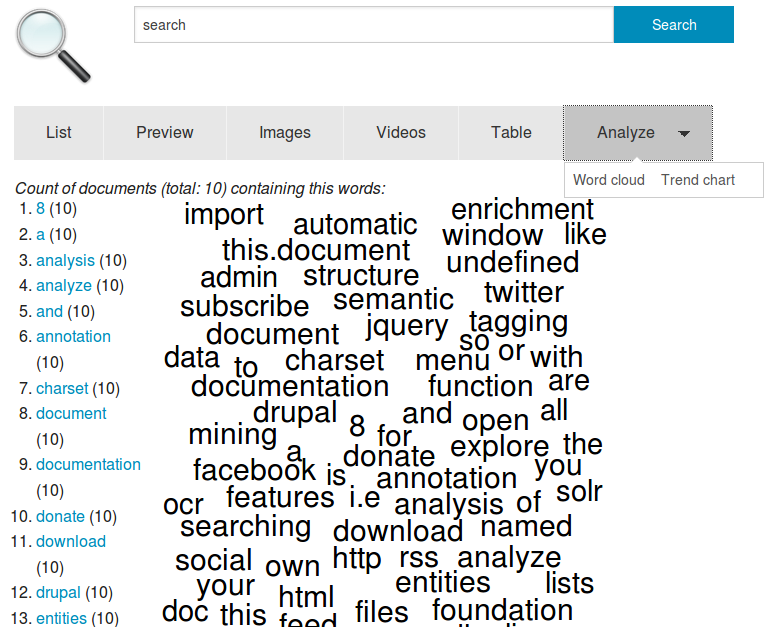
Task: Click 'foundation' in the word cloud
Action: 502,609
